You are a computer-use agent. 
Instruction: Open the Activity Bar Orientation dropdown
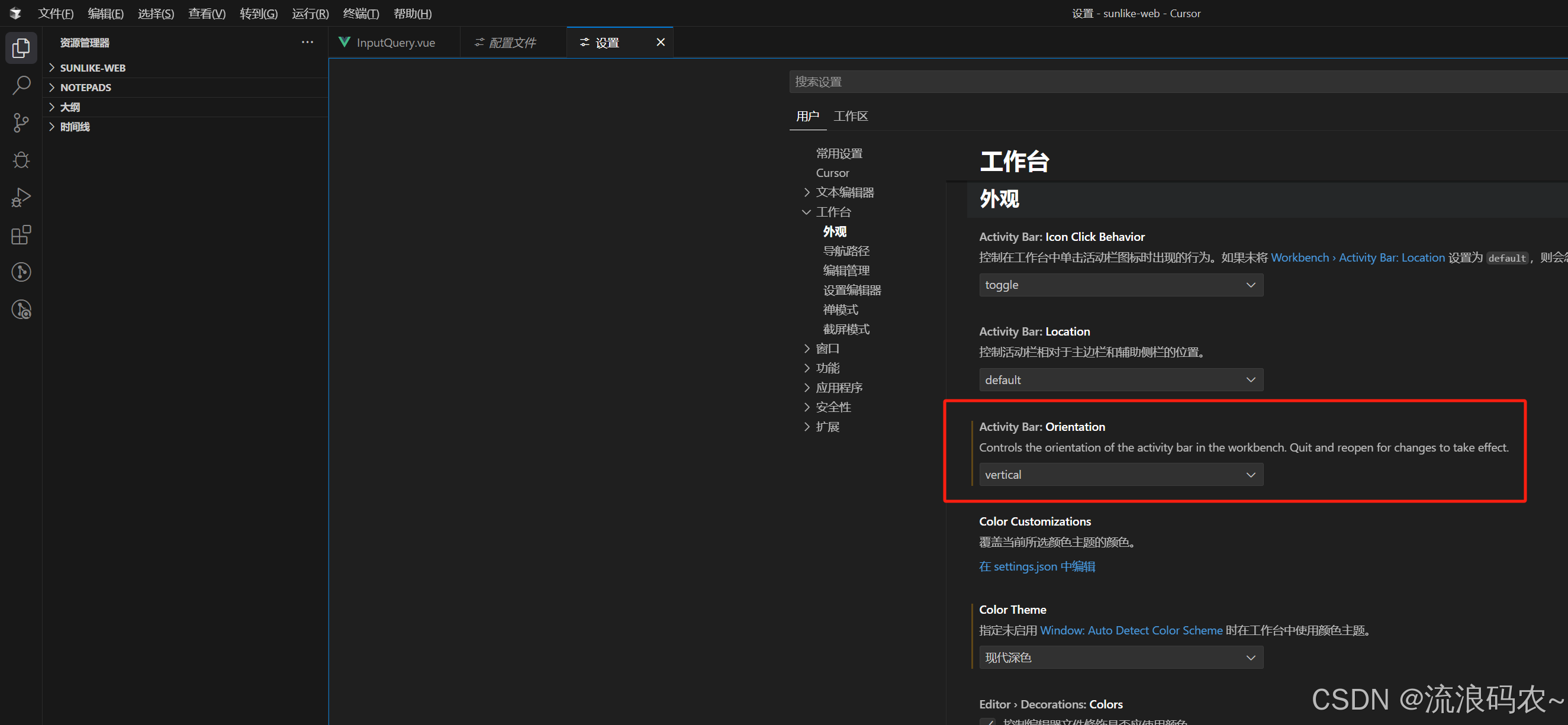(1121, 474)
